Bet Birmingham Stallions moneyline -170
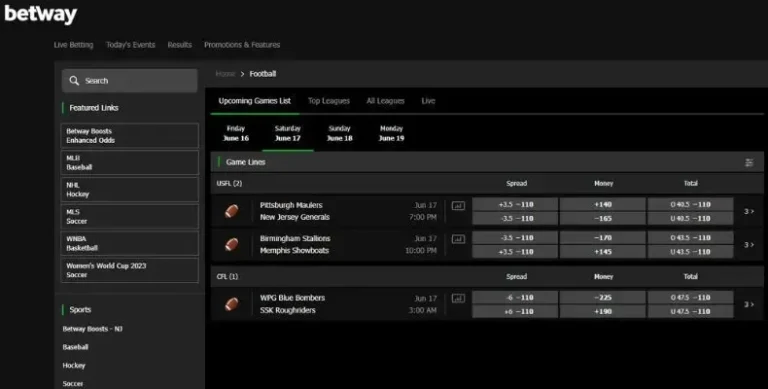 click(602, 238)
